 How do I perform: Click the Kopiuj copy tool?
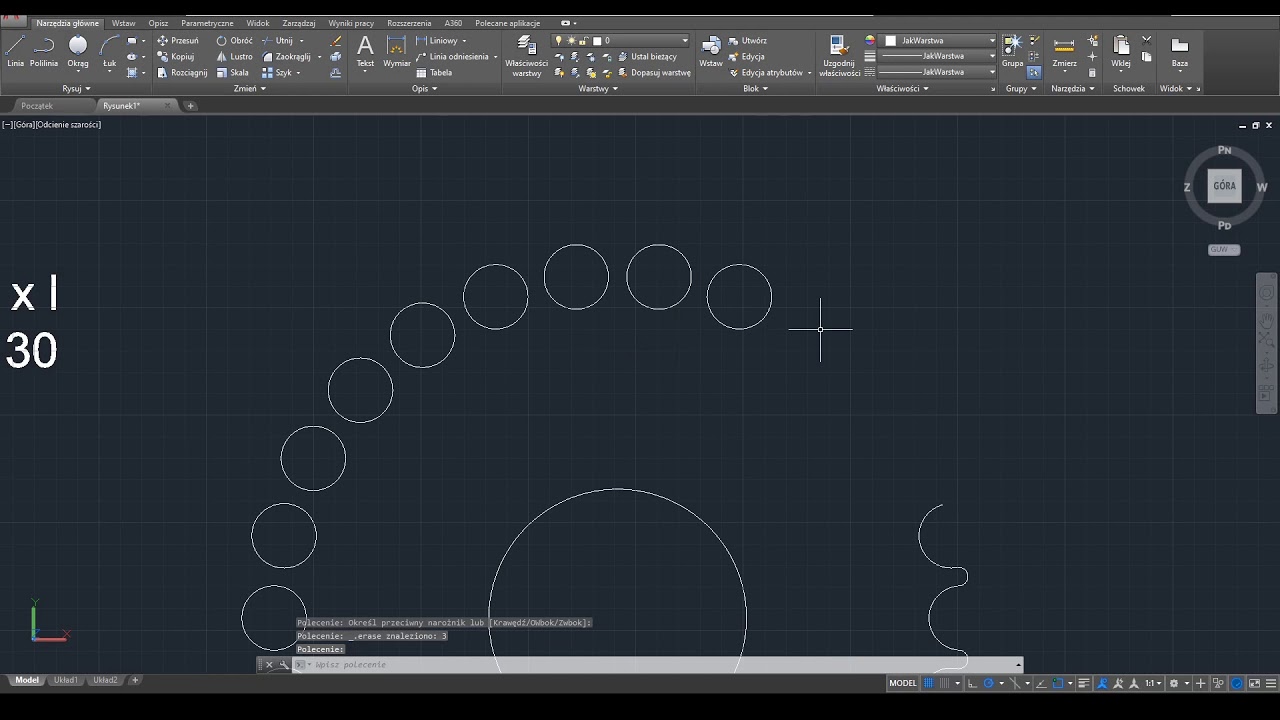click(176, 57)
